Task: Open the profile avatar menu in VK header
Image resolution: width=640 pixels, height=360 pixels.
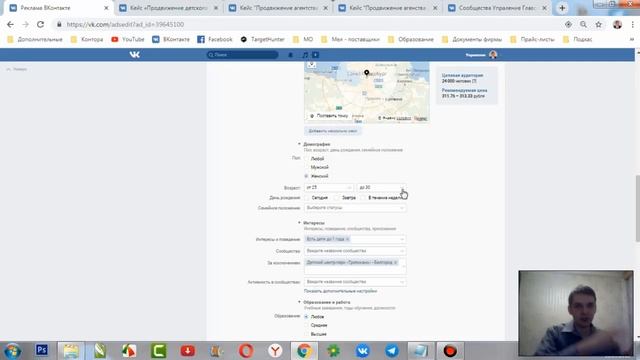Action: coord(493,55)
